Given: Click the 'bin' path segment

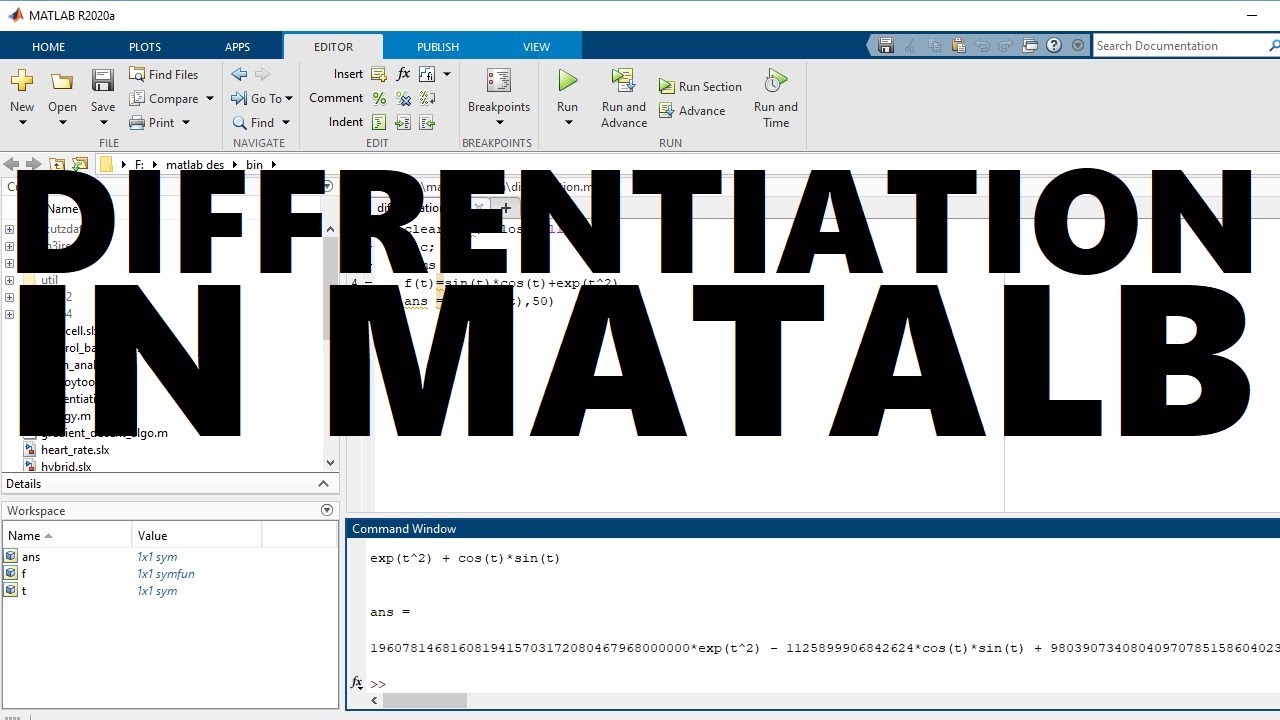Looking at the screenshot, I should pyautogui.click(x=254, y=164).
